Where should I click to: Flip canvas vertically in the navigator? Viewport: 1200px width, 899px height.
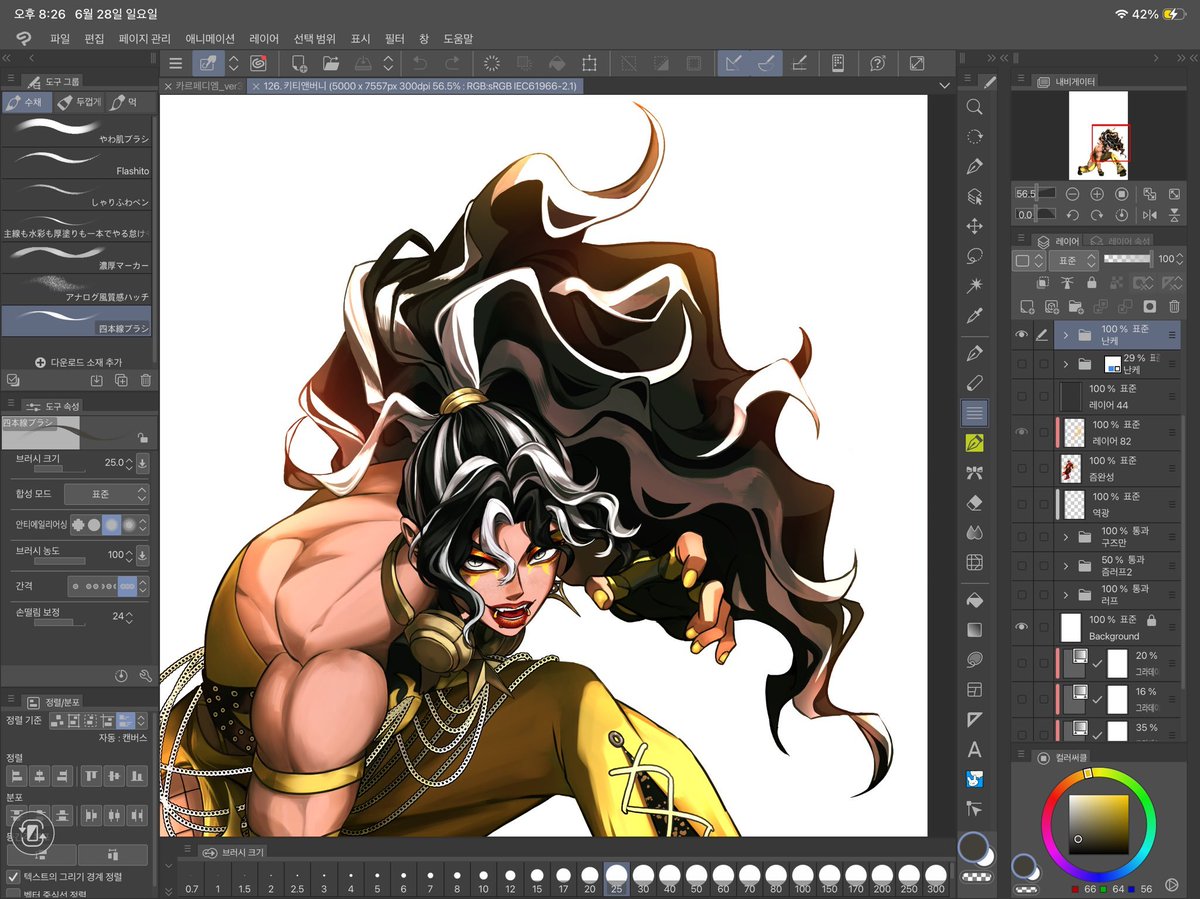1173,215
